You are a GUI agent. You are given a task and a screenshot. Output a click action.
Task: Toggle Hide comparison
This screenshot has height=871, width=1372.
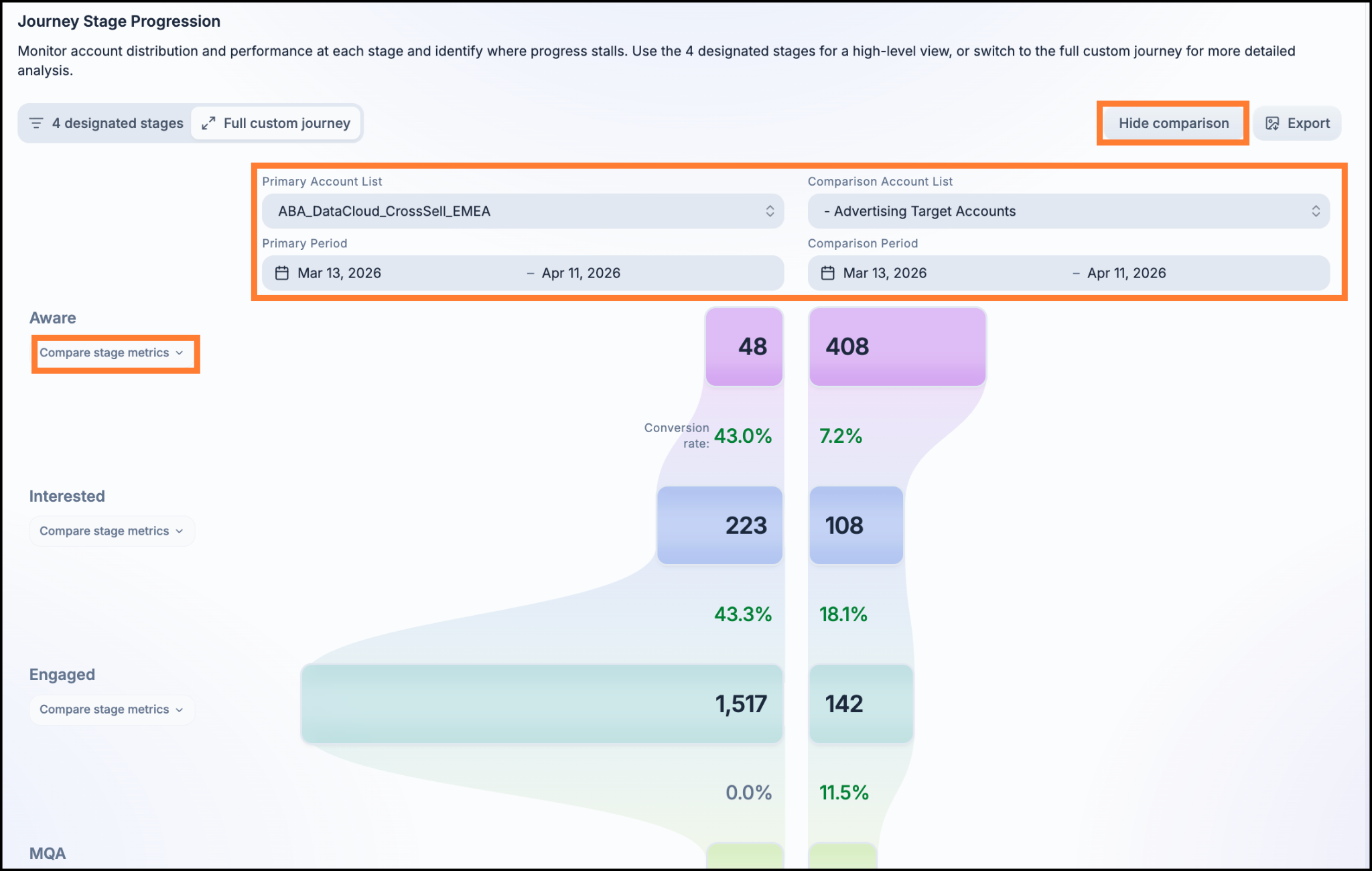[1174, 123]
